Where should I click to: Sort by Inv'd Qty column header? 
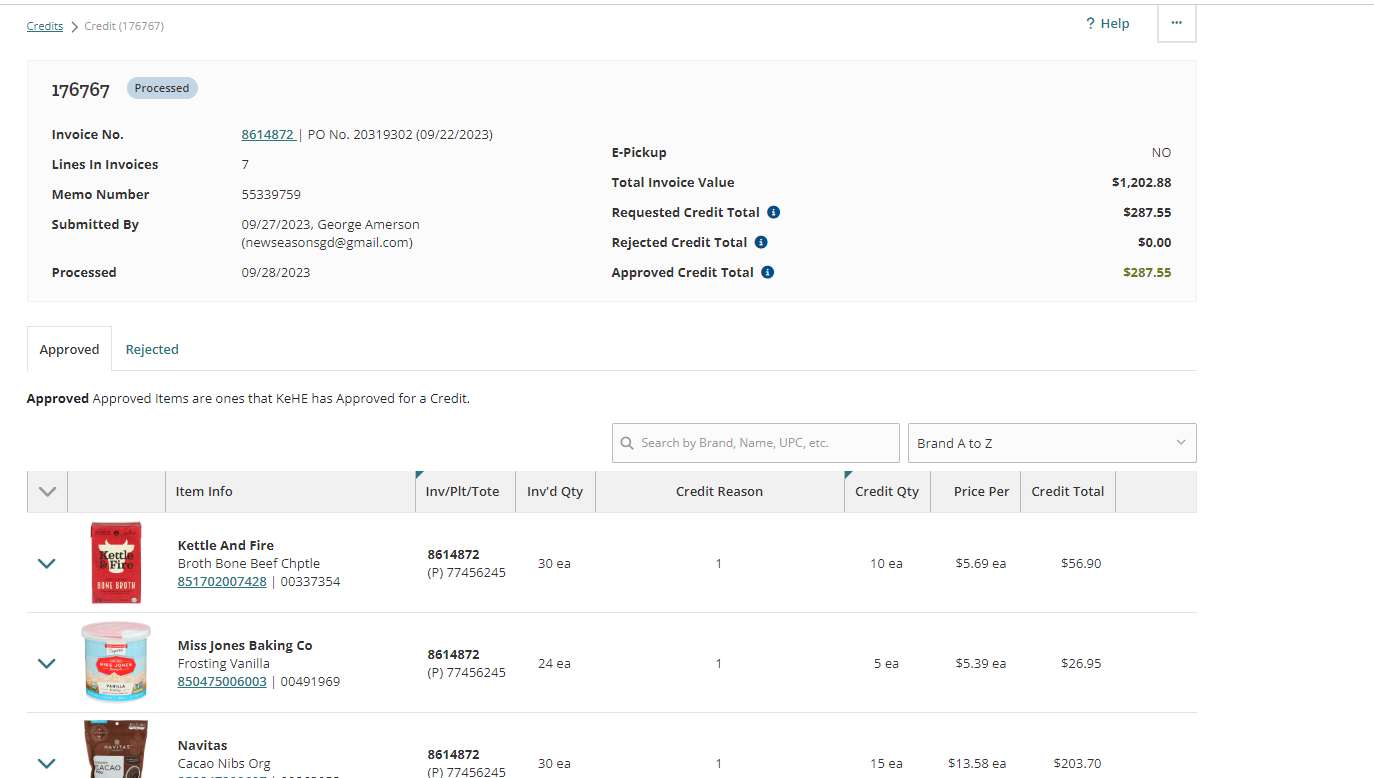click(x=555, y=491)
